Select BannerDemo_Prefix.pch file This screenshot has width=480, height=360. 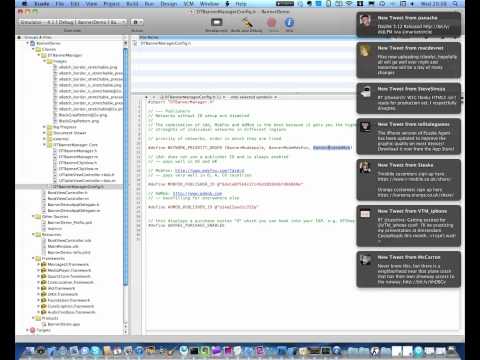(70, 222)
